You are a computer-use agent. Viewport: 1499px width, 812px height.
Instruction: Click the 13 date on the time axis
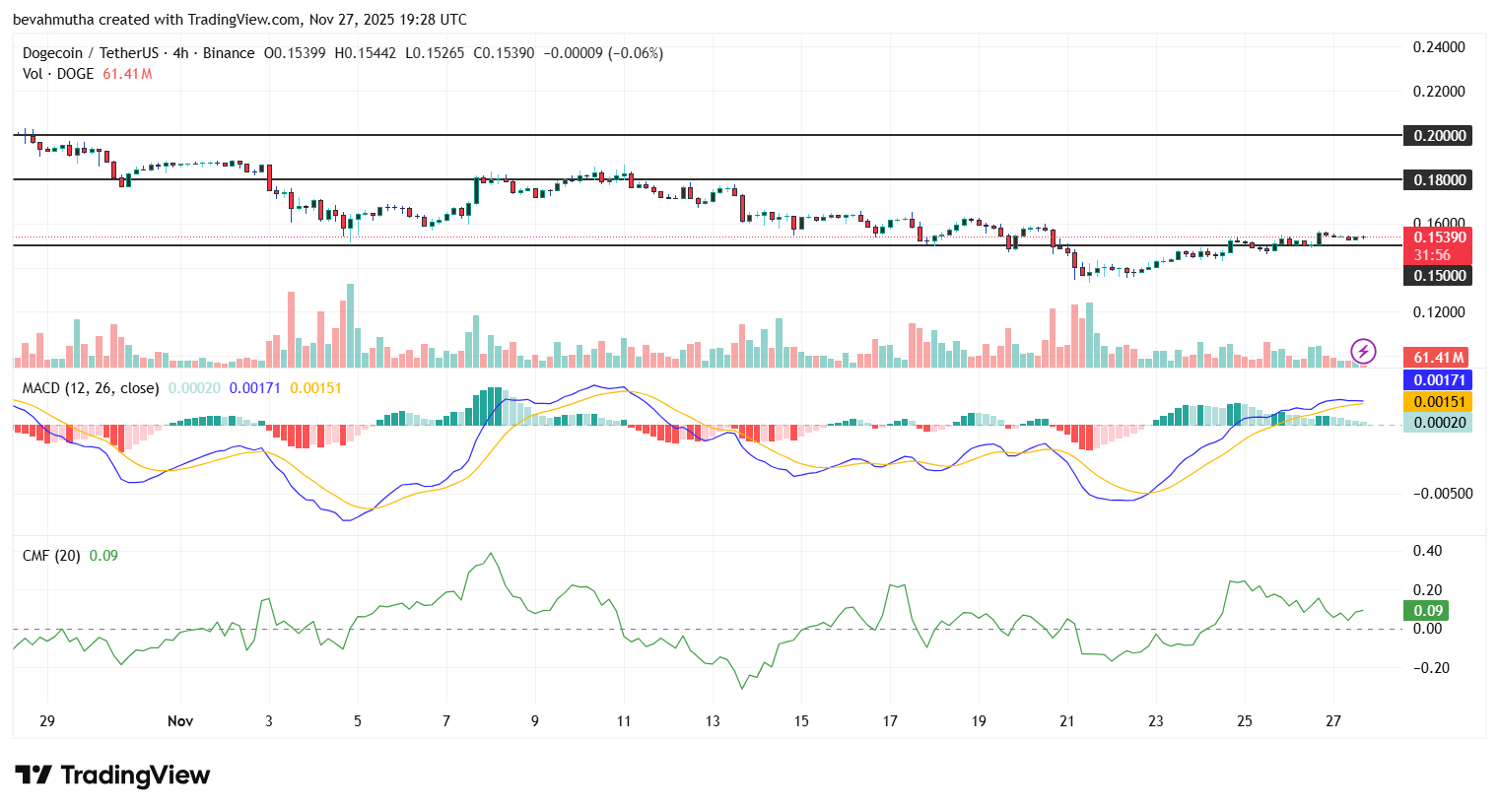(713, 721)
